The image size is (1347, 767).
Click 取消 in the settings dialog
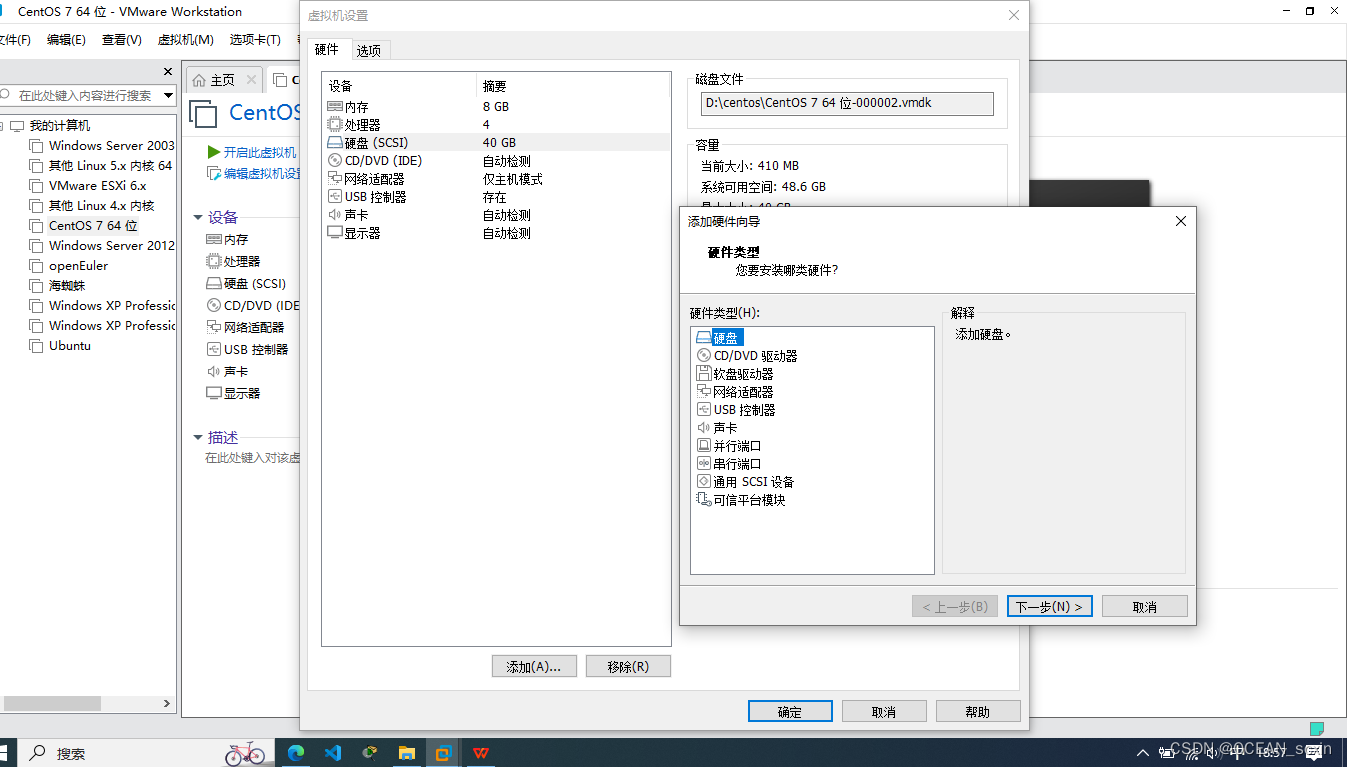pos(884,711)
